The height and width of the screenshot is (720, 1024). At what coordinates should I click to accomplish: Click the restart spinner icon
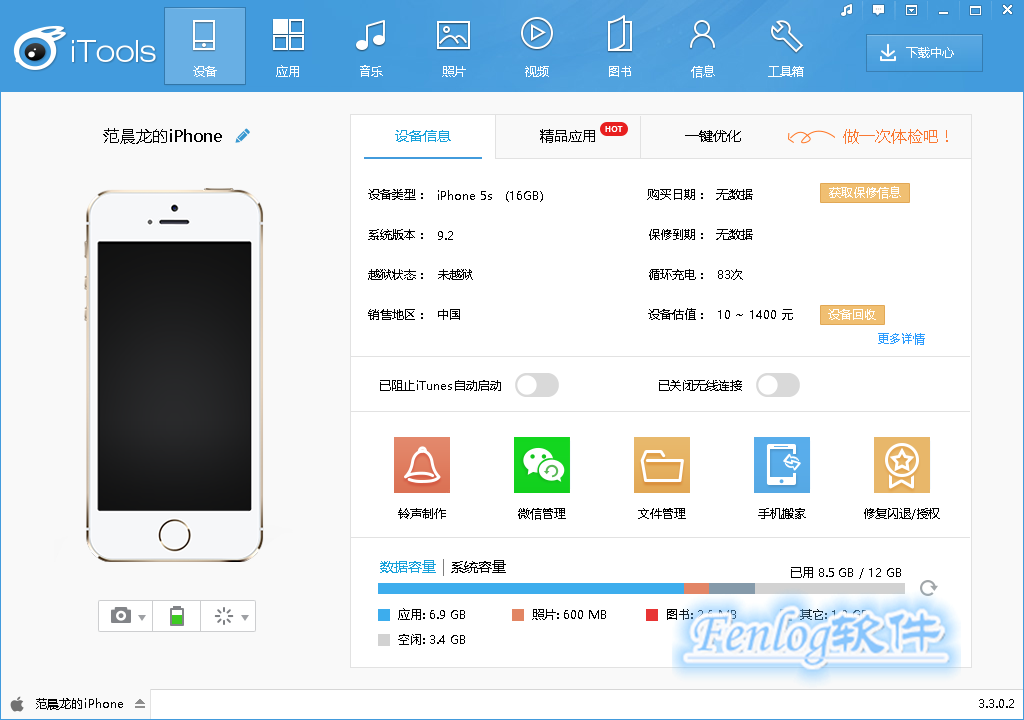(x=223, y=615)
